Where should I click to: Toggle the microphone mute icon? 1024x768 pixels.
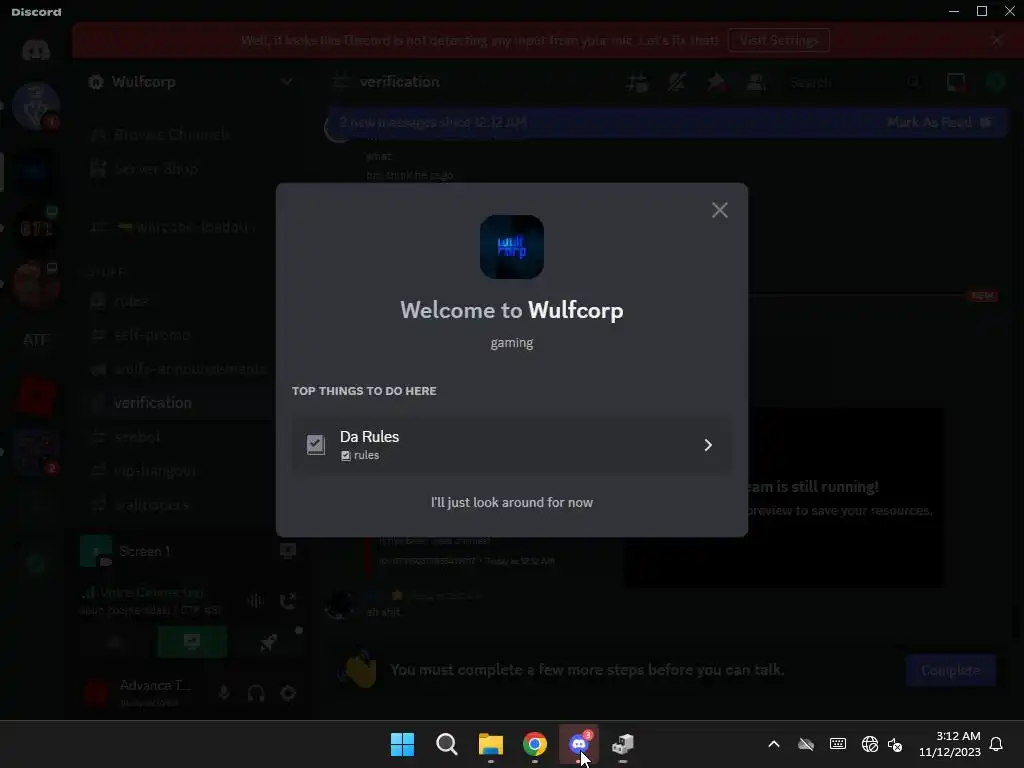click(x=224, y=692)
